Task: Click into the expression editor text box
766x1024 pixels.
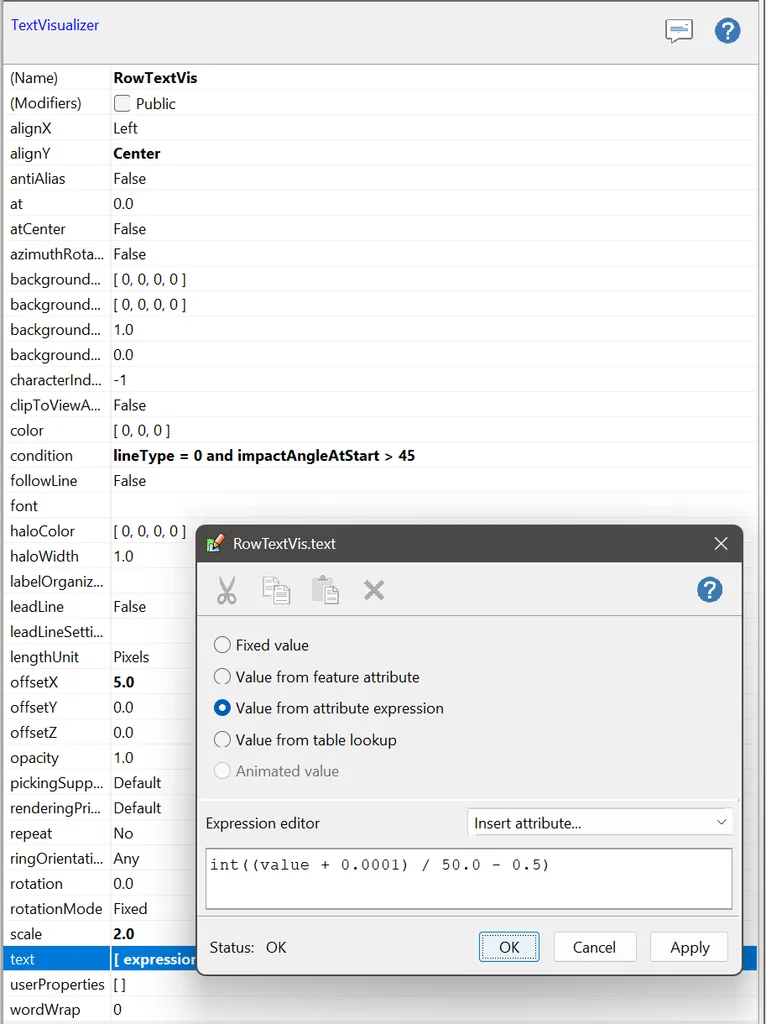Action: point(469,878)
